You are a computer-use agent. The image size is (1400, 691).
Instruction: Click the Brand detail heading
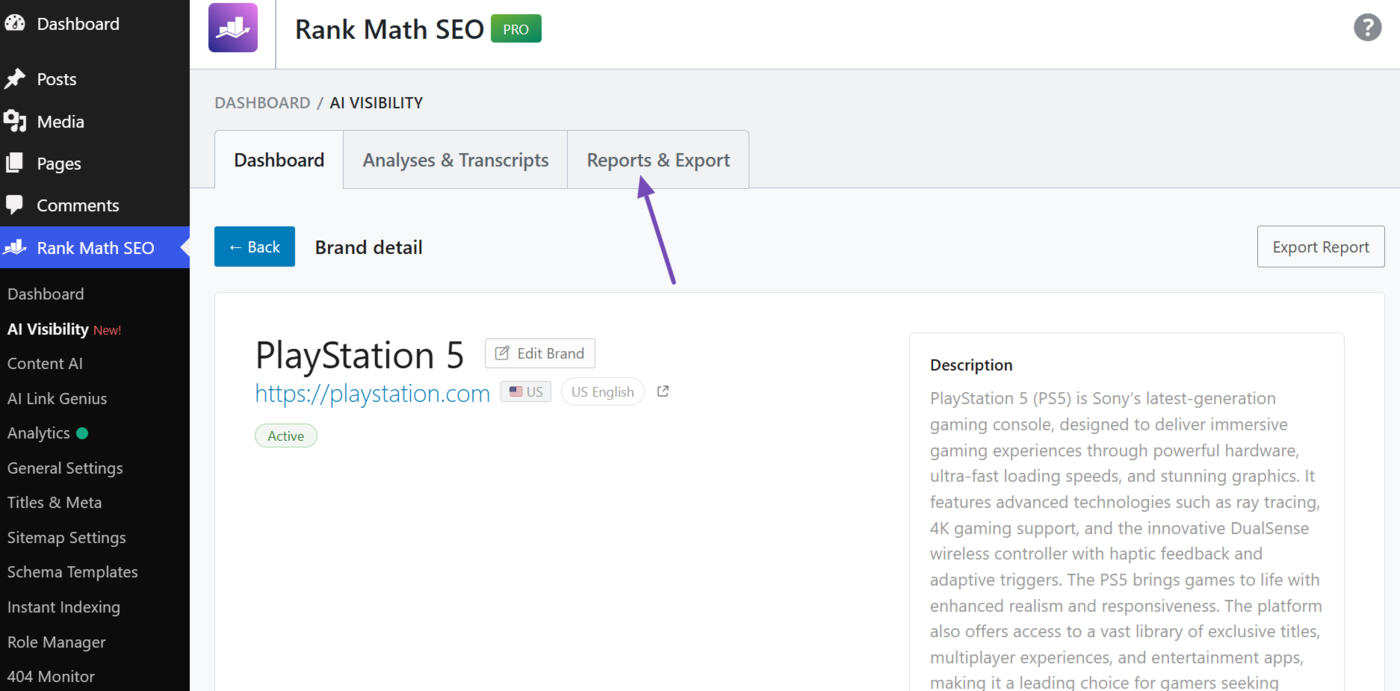tap(369, 247)
